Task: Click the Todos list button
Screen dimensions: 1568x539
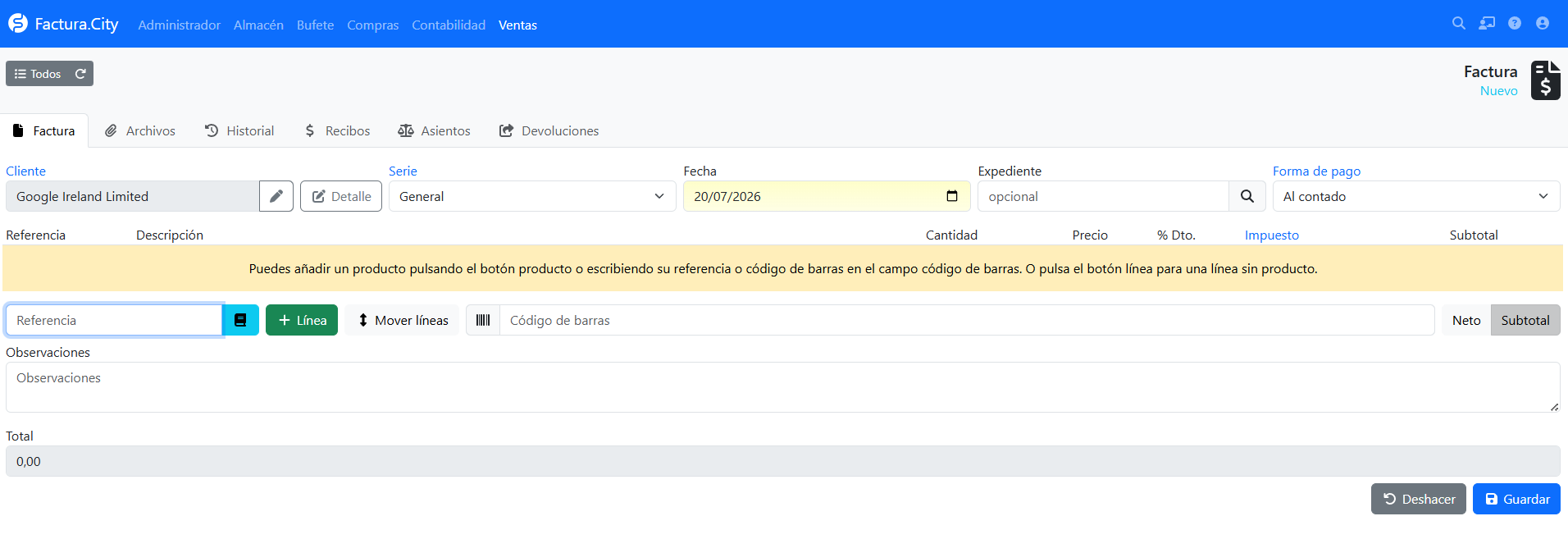Action: tap(38, 74)
